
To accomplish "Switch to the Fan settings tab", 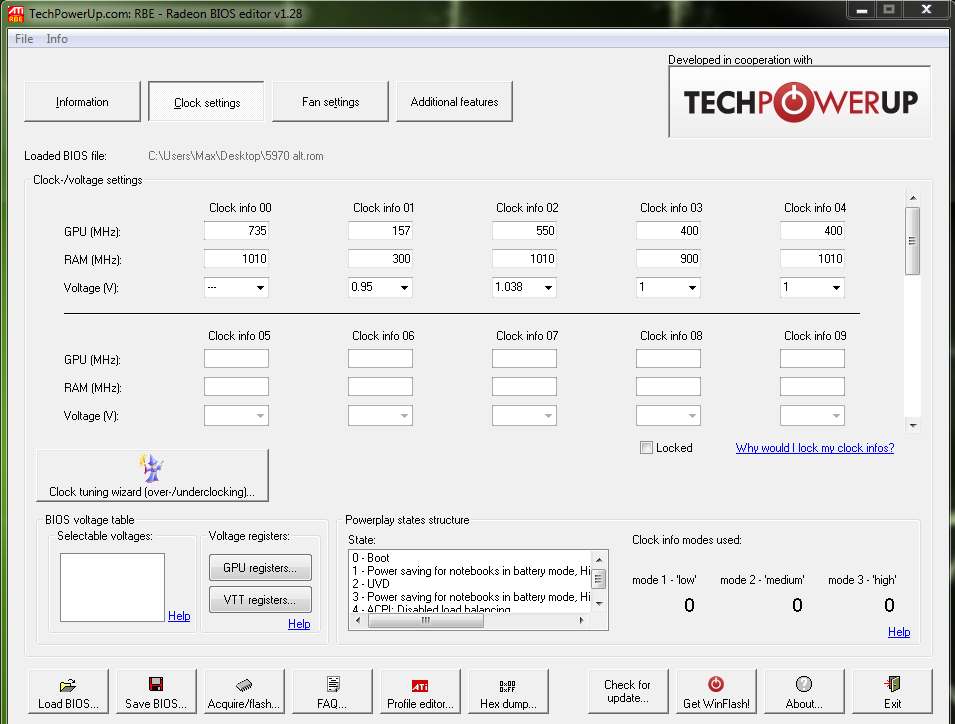I will [x=330, y=102].
